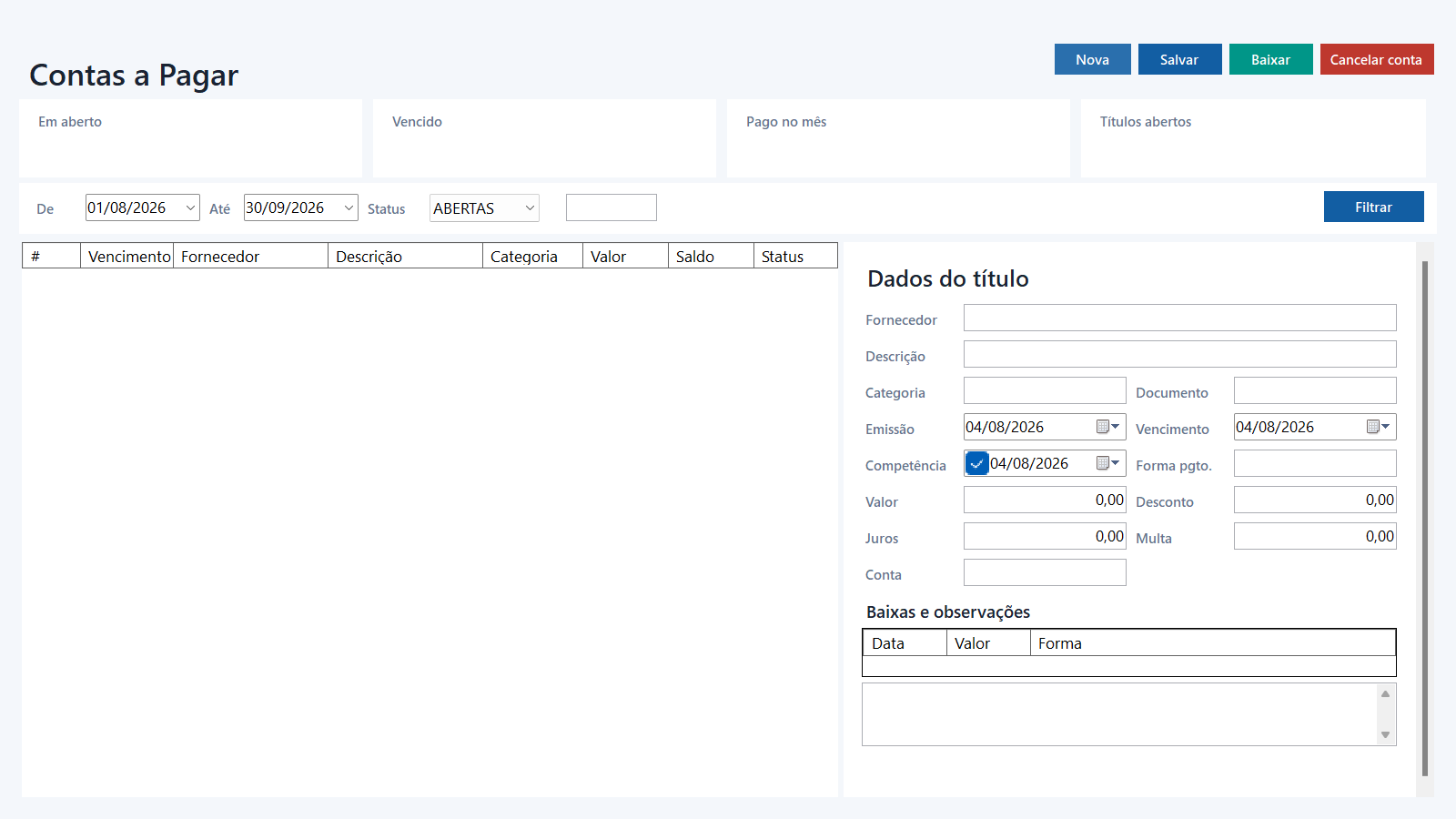
Task: Click the Títulos abertos summary card
Action: (x=1253, y=138)
